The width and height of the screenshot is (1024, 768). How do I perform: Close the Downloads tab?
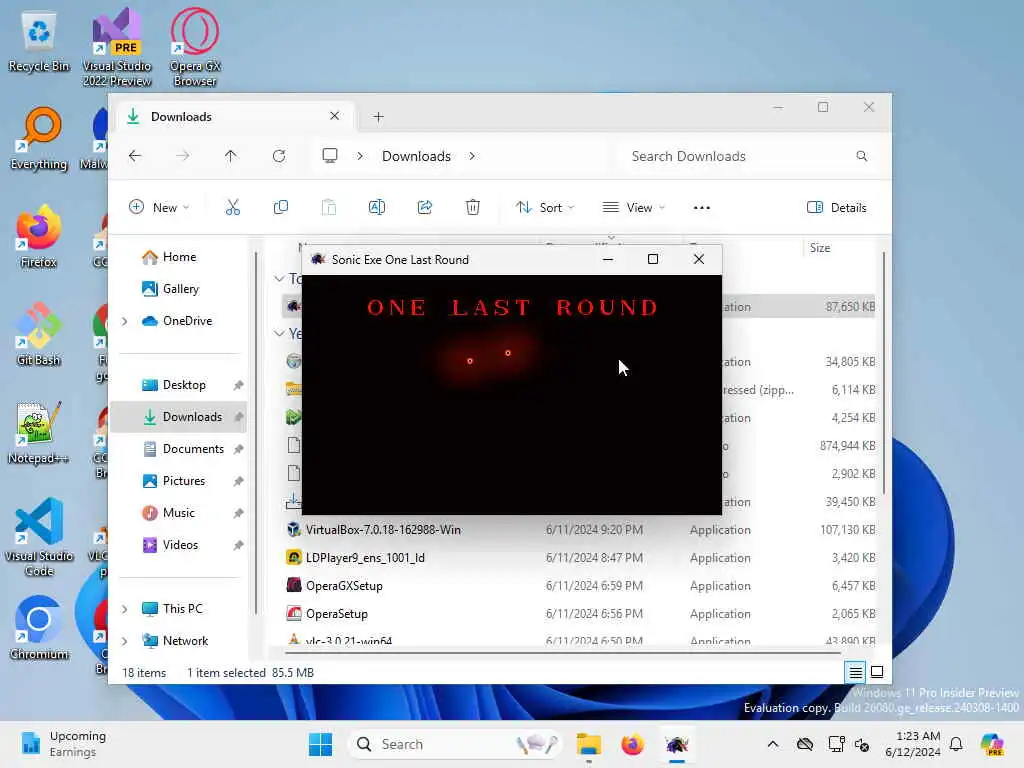tap(334, 116)
